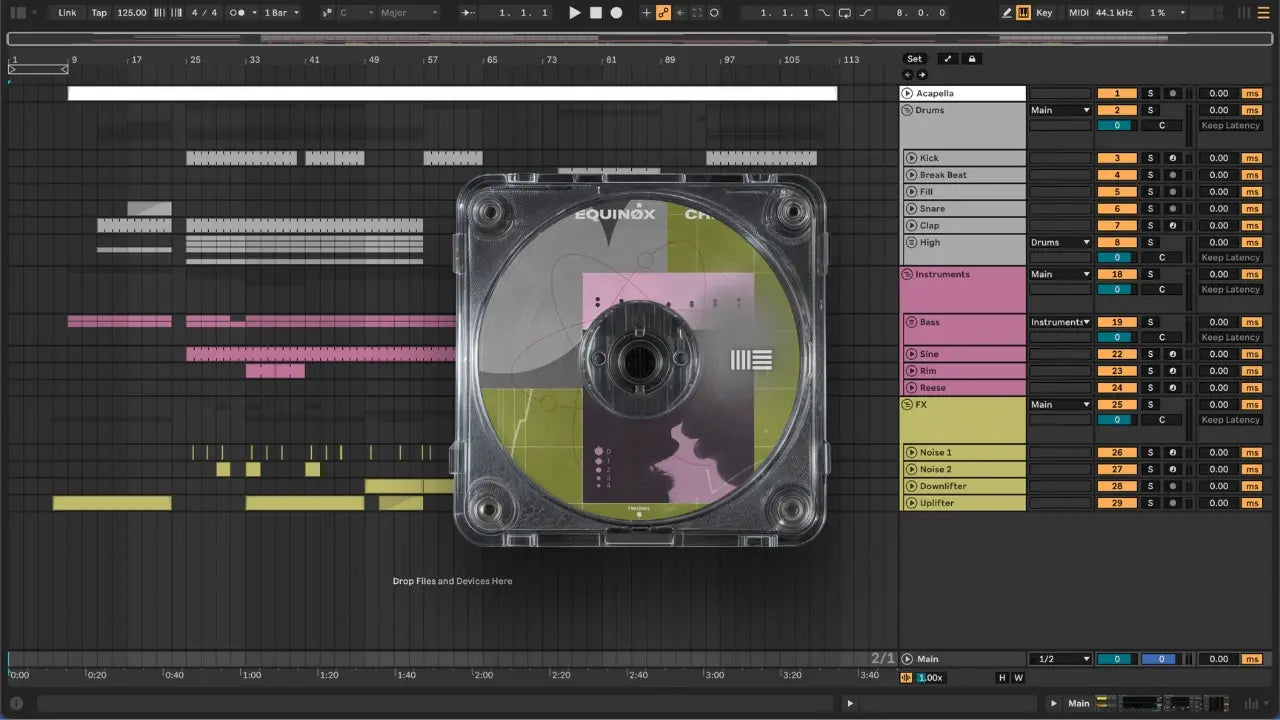Fold the Instruments group track

[907, 274]
